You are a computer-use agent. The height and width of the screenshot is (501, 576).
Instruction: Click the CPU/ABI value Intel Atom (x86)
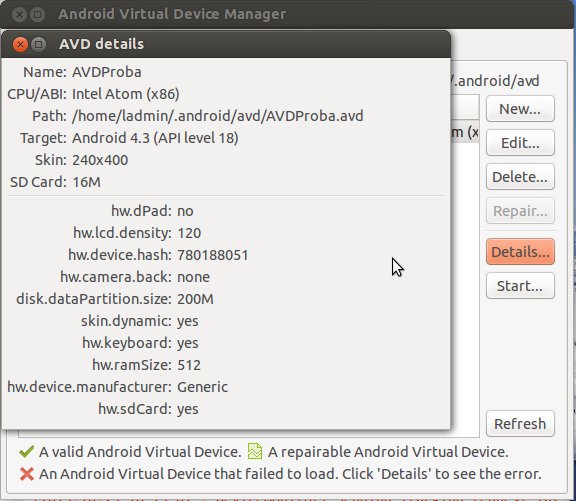pyautogui.click(x=126, y=94)
